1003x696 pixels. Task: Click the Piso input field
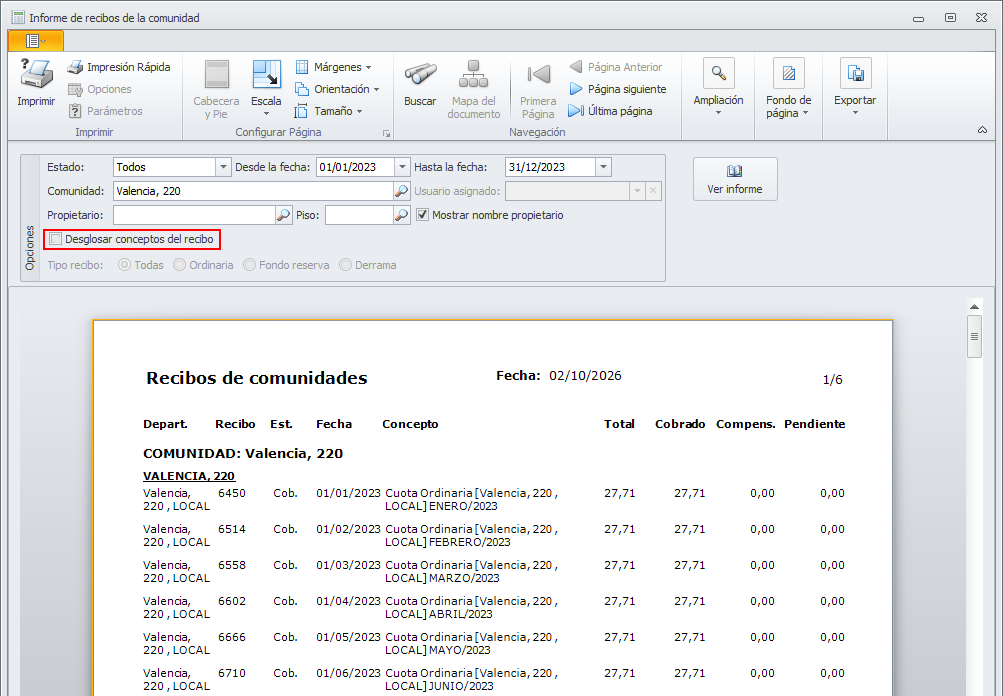359,215
